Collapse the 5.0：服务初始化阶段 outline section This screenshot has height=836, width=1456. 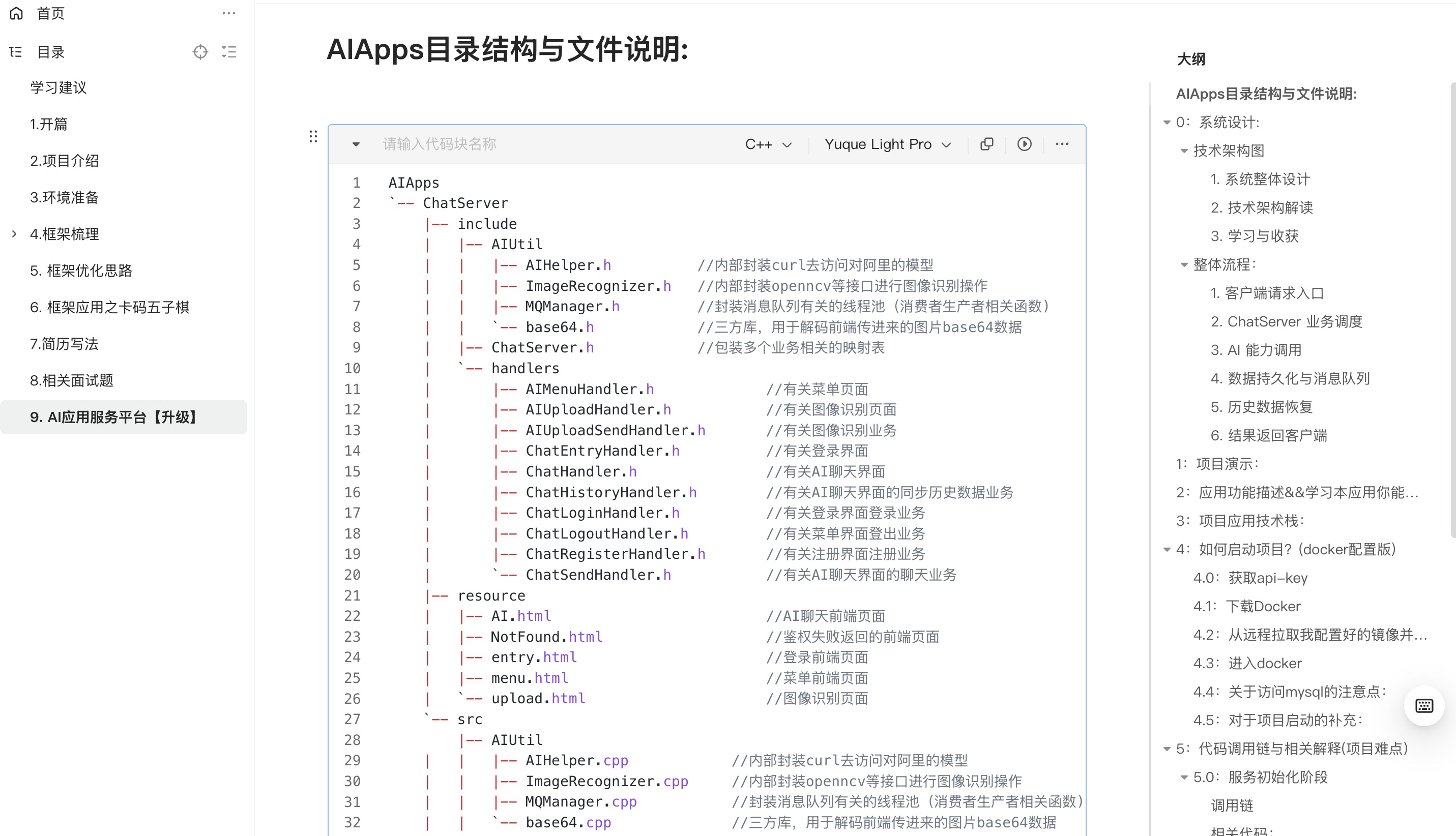click(x=1184, y=778)
